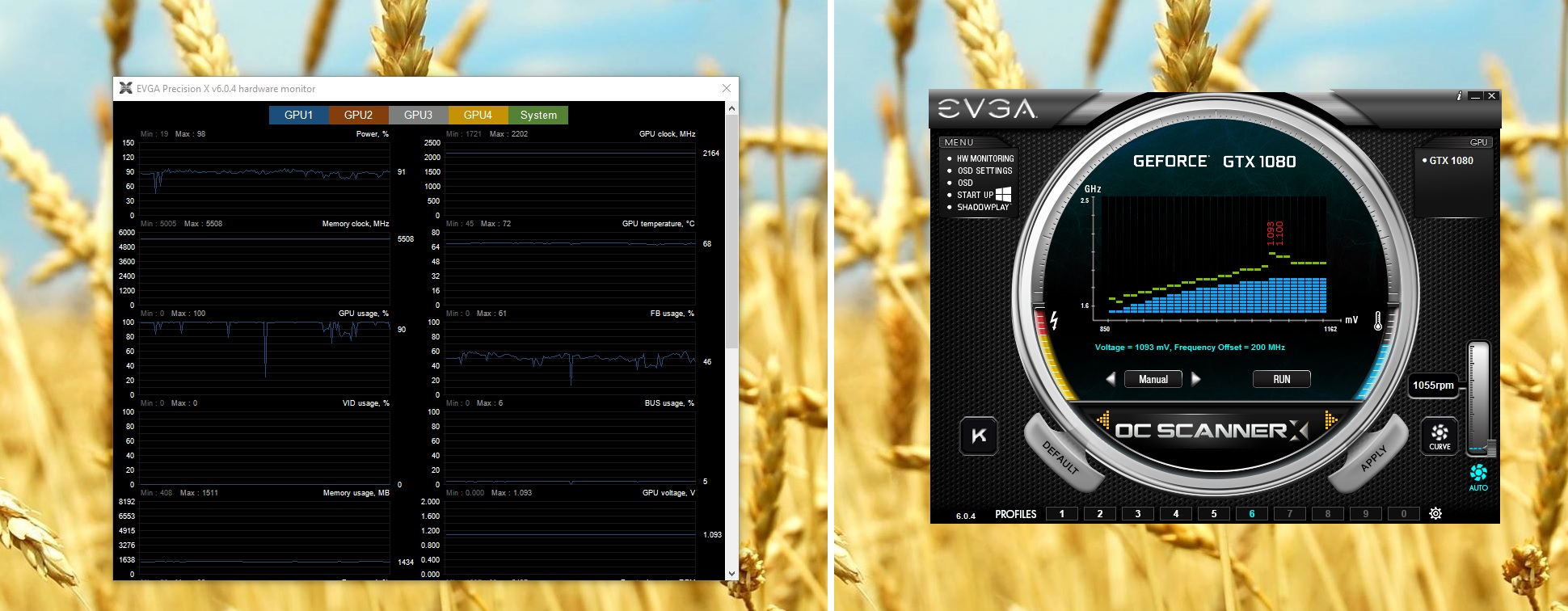Select GTX 1080 in the GPU list
Screen dimensions: 1568x611
pos(1451,161)
